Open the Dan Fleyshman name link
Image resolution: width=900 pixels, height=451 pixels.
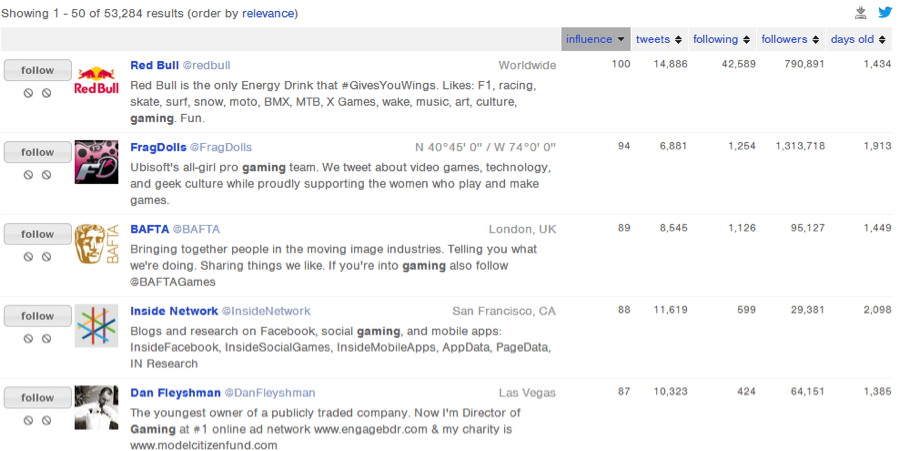pyautogui.click(x=176, y=393)
